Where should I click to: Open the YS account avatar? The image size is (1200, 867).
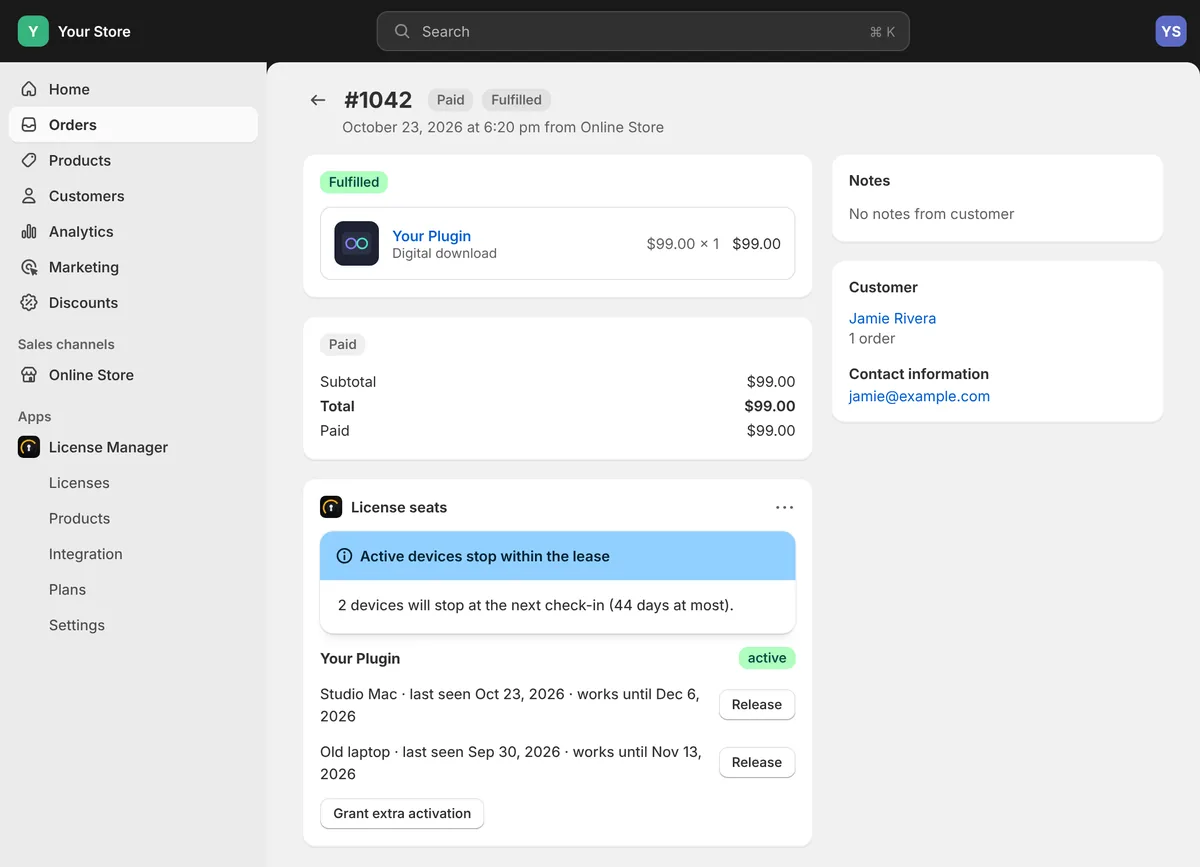pos(1171,31)
